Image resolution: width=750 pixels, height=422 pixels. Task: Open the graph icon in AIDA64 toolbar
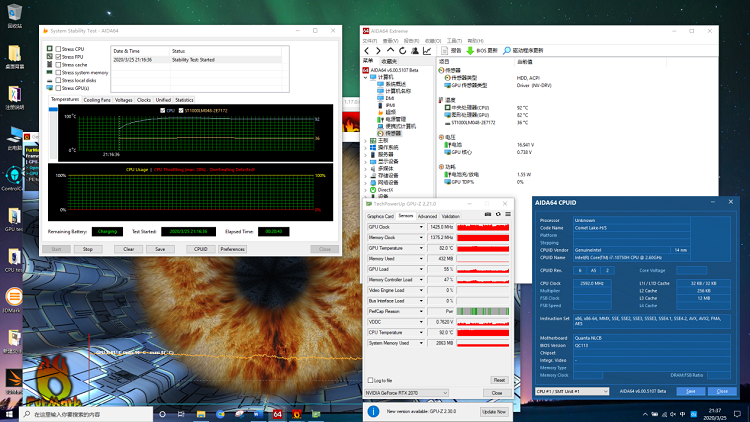tap(427, 50)
